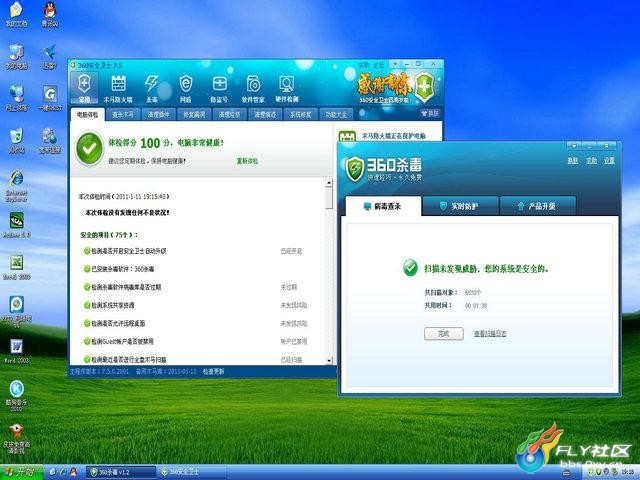
Task: Select the 产品升级 tab in 360杀毒
Action: 538,206
